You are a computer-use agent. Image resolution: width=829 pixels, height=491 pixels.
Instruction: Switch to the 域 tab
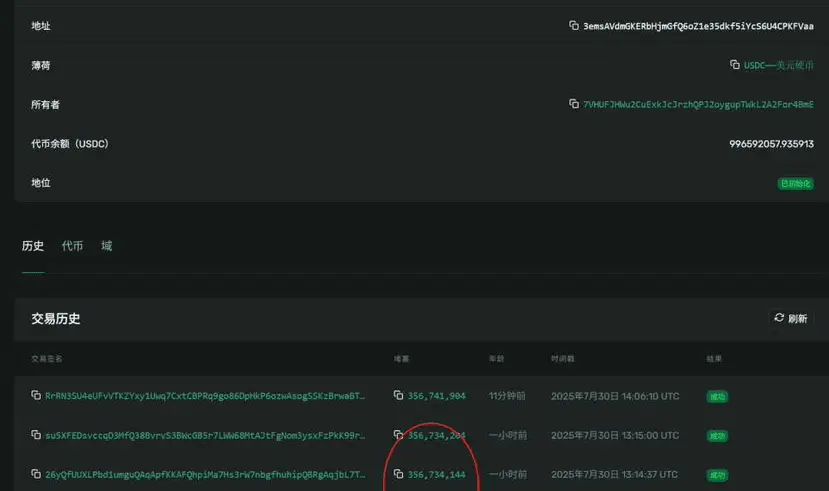point(106,246)
